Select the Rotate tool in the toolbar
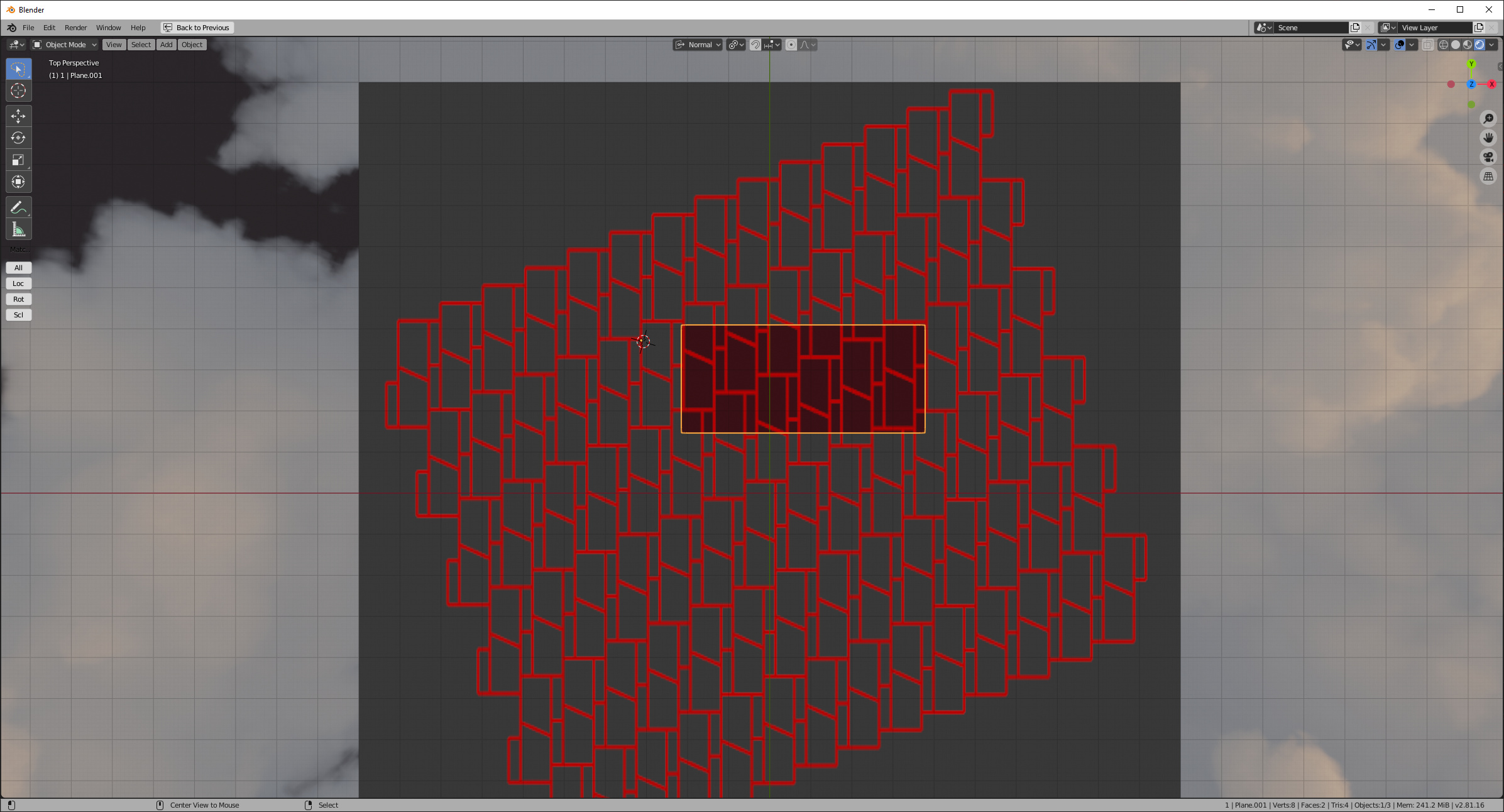This screenshot has height=812, width=1504. pyautogui.click(x=18, y=138)
